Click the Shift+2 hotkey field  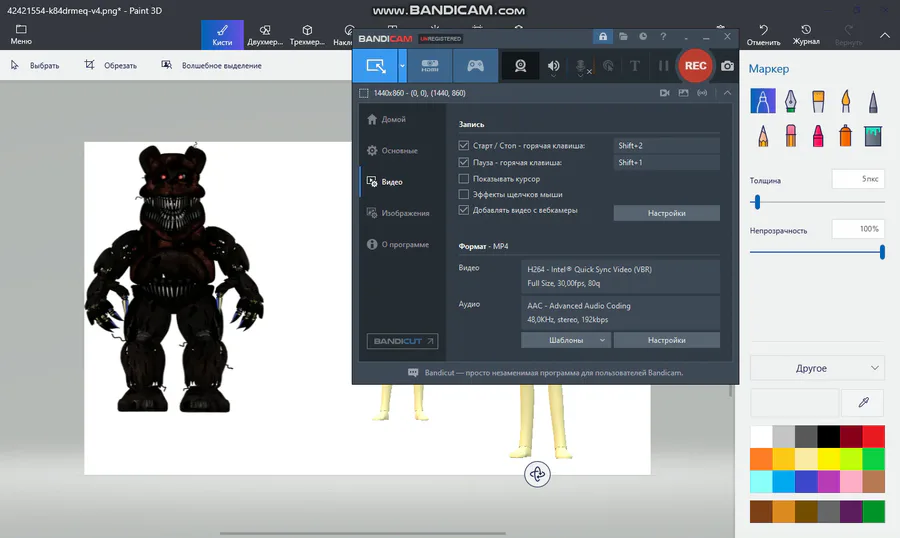(x=666, y=146)
